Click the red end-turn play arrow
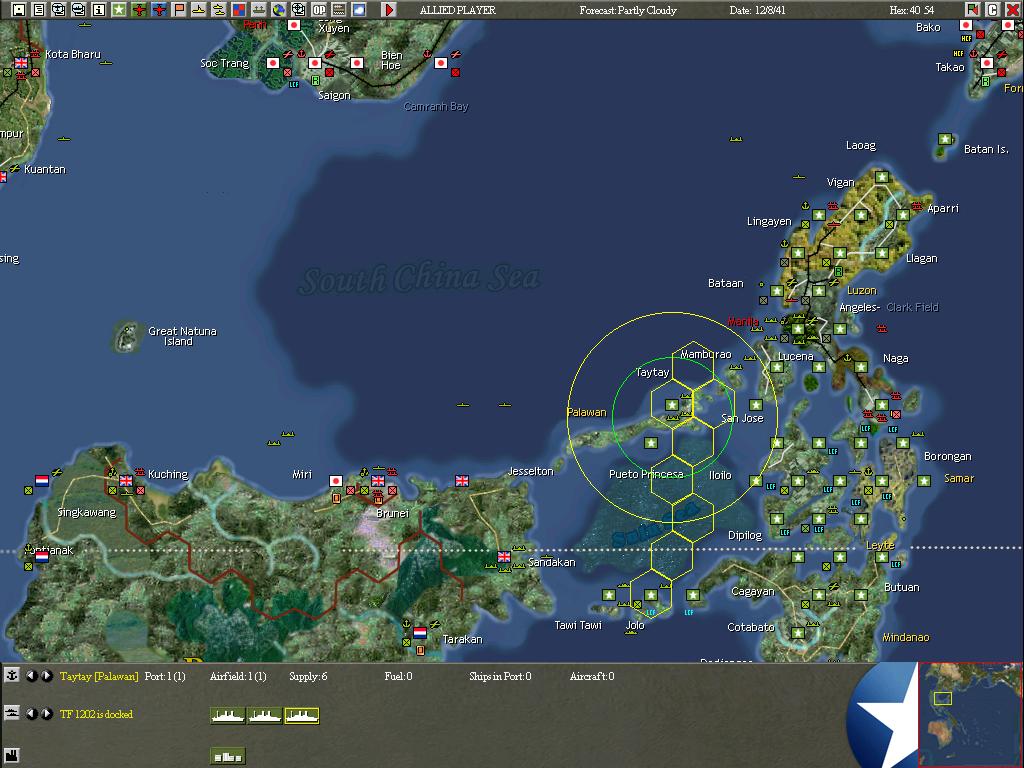The height and width of the screenshot is (768, 1024). pos(389,9)
